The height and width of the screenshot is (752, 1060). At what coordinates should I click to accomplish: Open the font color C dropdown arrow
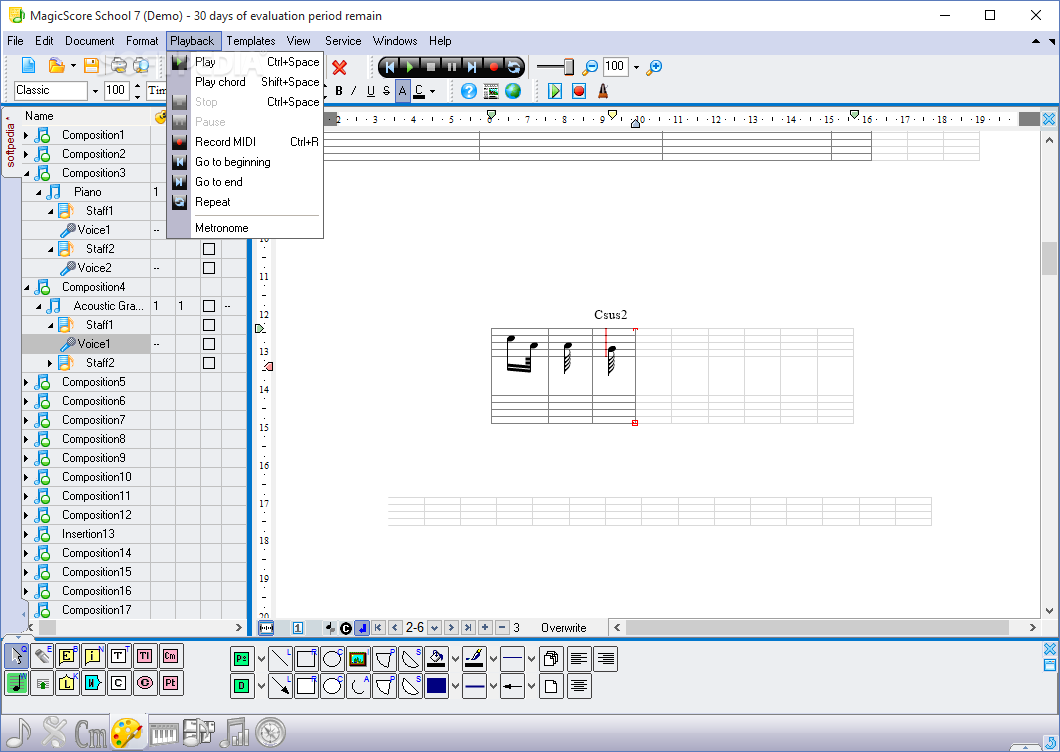433,91
